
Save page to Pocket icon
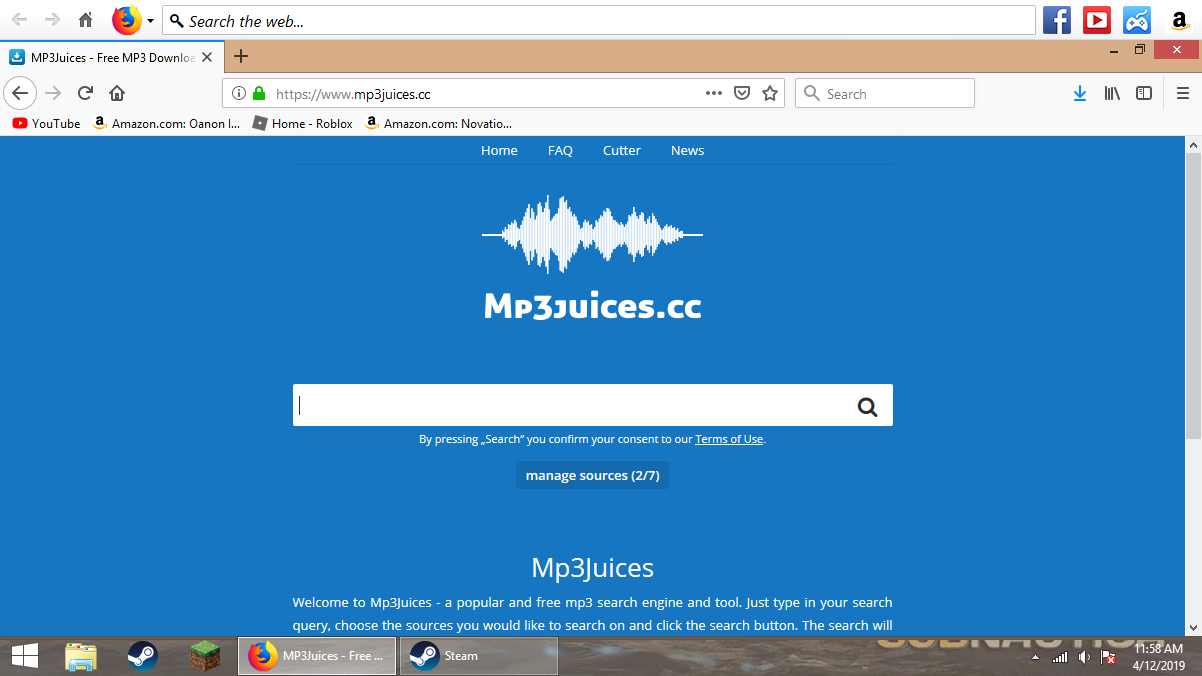pos(742,93)
